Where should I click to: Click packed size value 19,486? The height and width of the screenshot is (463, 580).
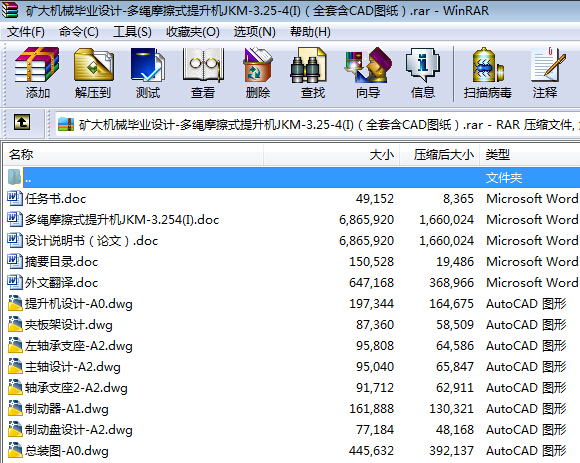pyautogui.click(x=455, y=262)
